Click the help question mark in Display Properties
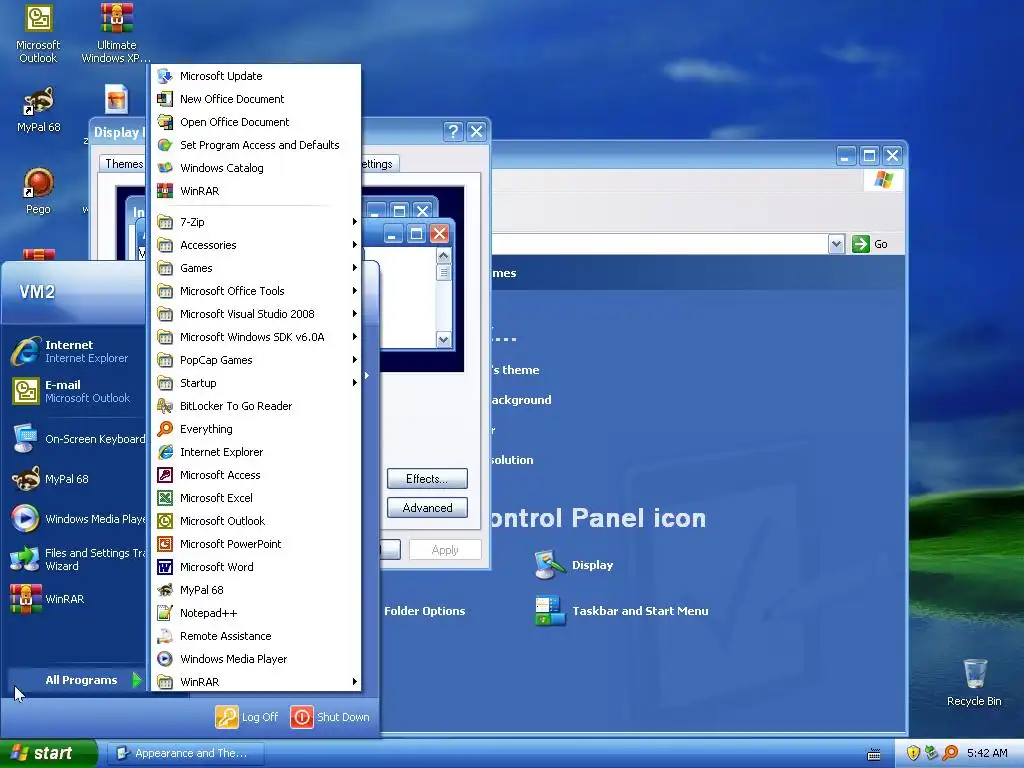The height and width of the screenshot is (768, 1024). [x=453, y=131]
